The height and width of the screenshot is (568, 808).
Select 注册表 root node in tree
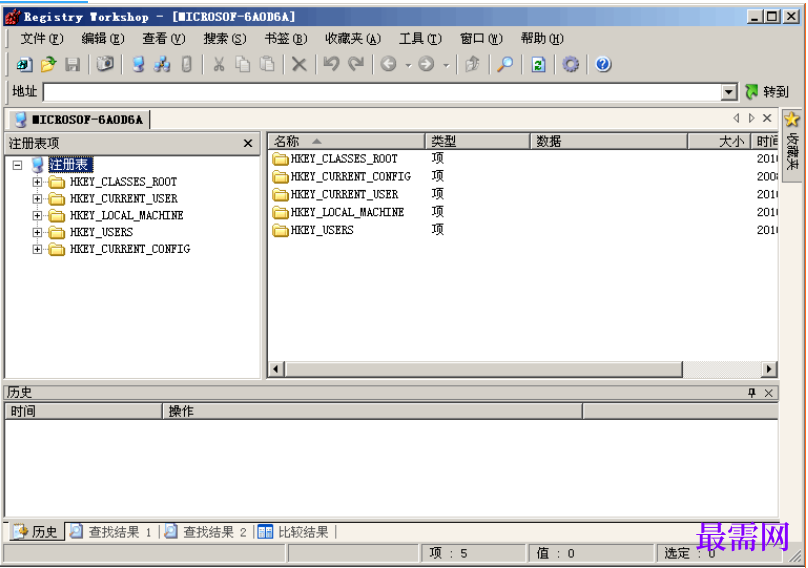pos(71,165)
